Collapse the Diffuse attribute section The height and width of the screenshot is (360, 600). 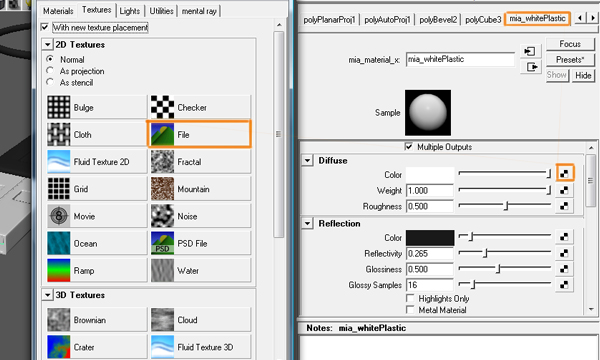pos(307,161)
